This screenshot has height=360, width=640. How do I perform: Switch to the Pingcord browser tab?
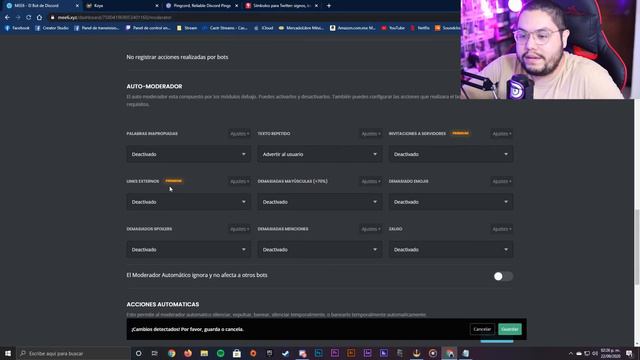[x=202, y=6]
